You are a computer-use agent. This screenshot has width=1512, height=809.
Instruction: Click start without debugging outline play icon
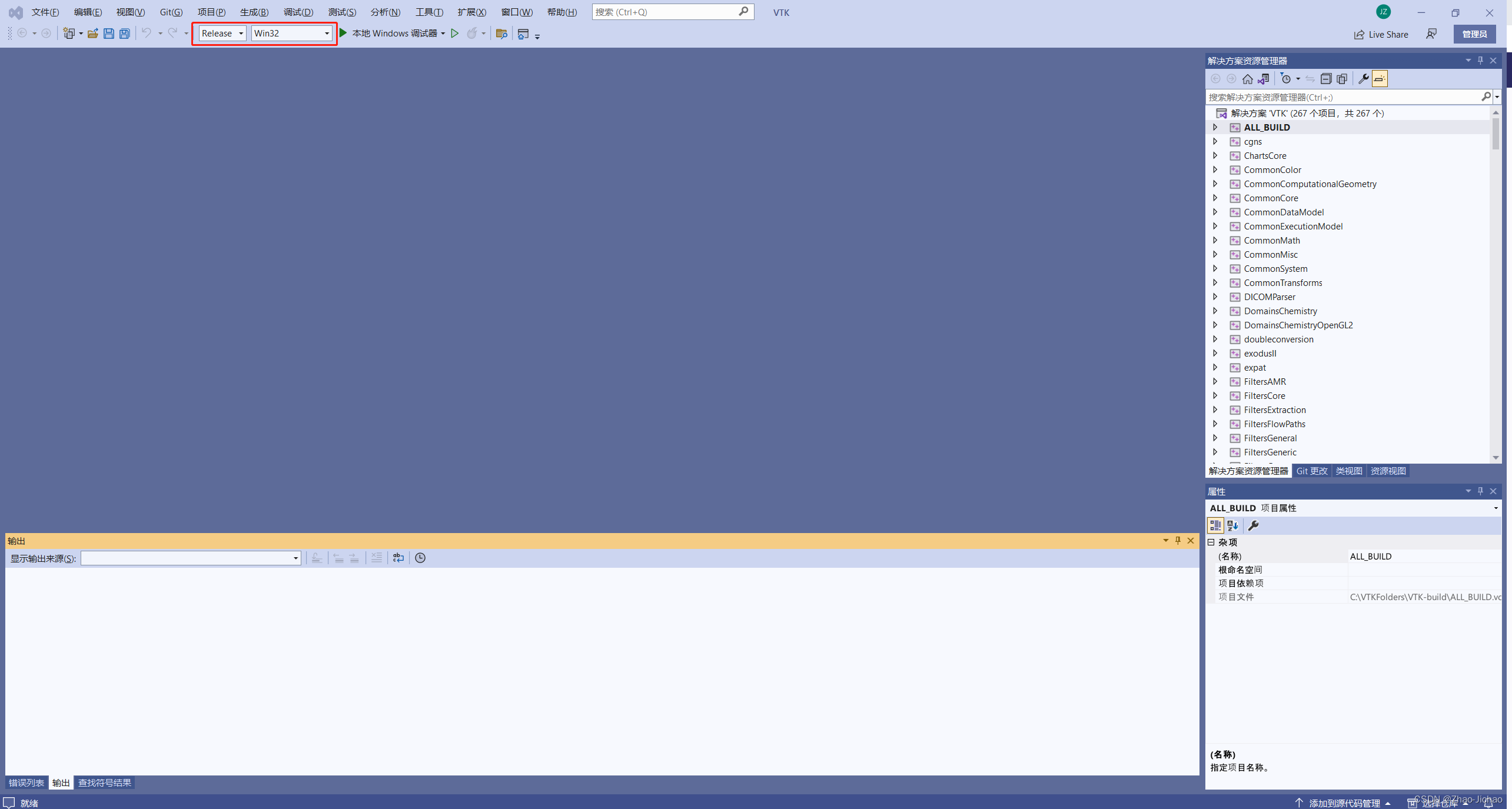coord(454,34)
